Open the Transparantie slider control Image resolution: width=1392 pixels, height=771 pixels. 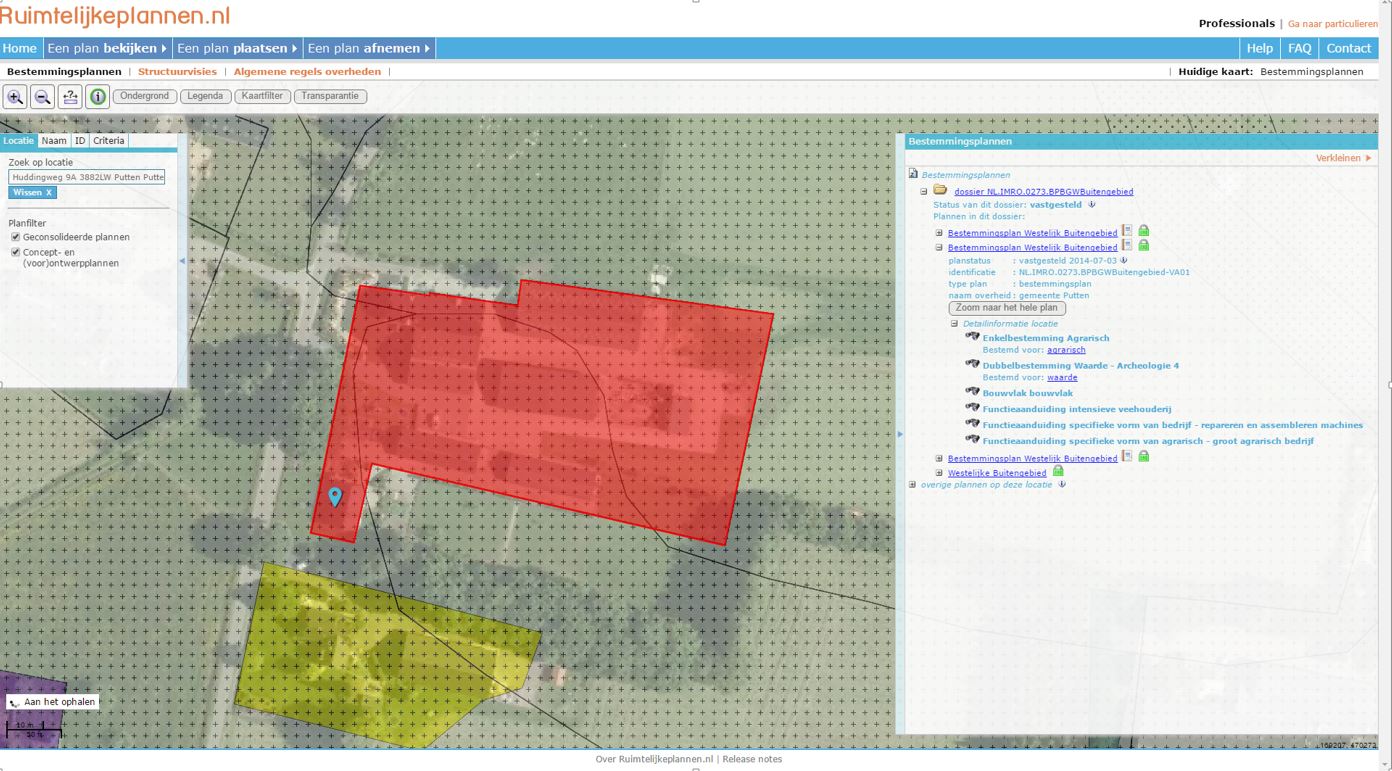point(330,96)
